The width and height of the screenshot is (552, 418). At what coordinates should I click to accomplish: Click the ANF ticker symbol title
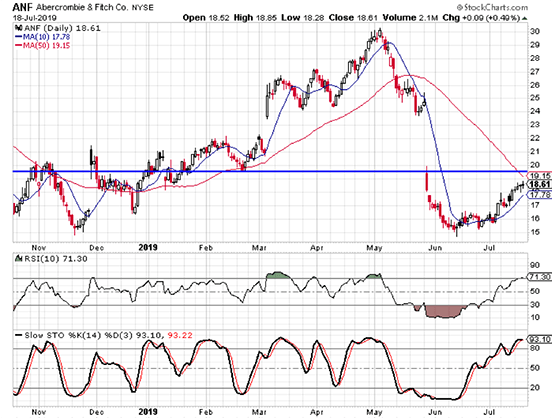point(23,7)
